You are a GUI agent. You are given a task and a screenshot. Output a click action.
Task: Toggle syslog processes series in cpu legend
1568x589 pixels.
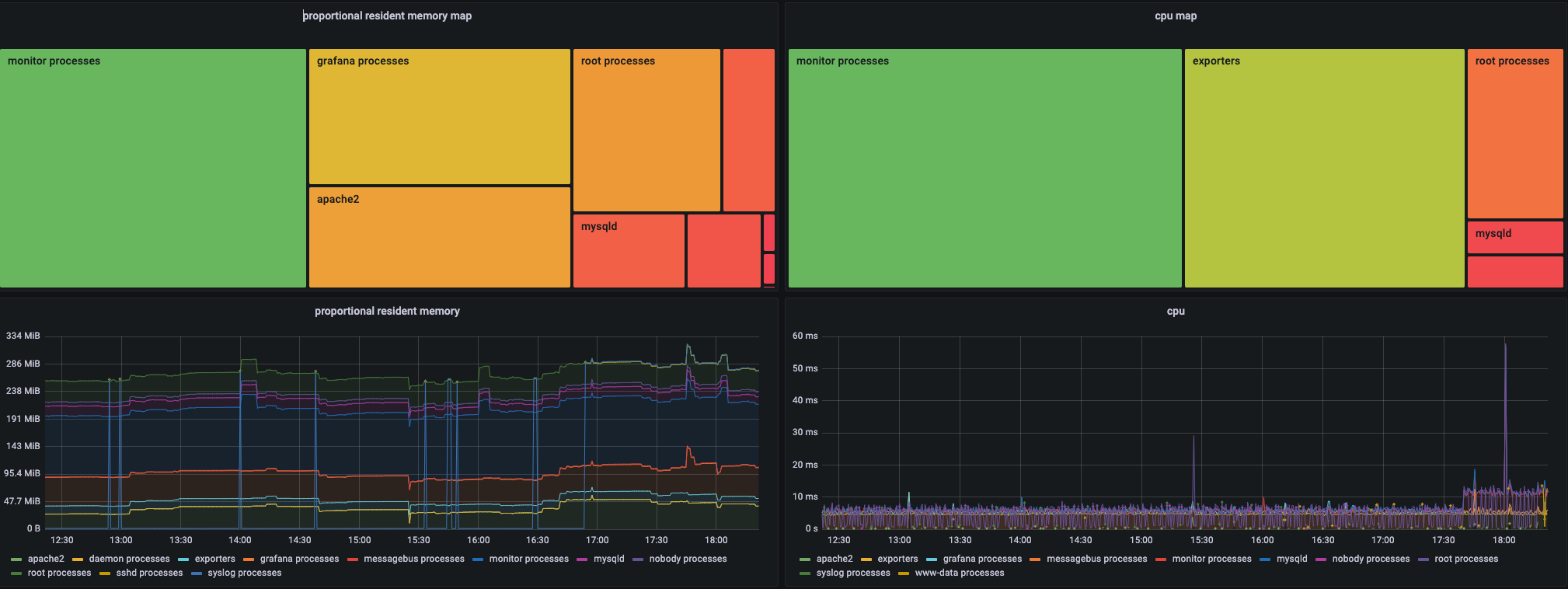(853, 573)
